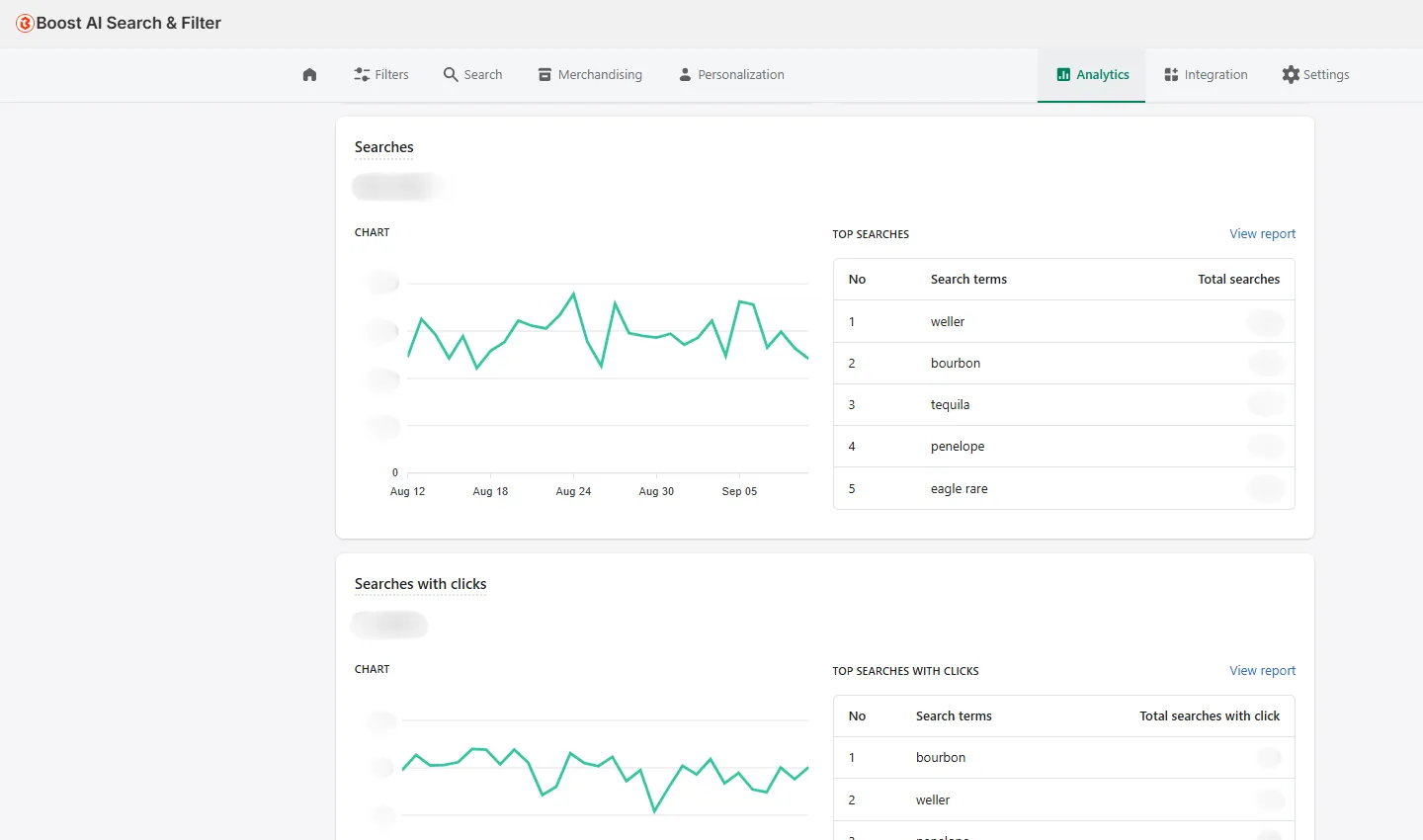Select the 'penelope' row in Top Searches
This screenshot has width=1423, height=840.
[1064, 447]
